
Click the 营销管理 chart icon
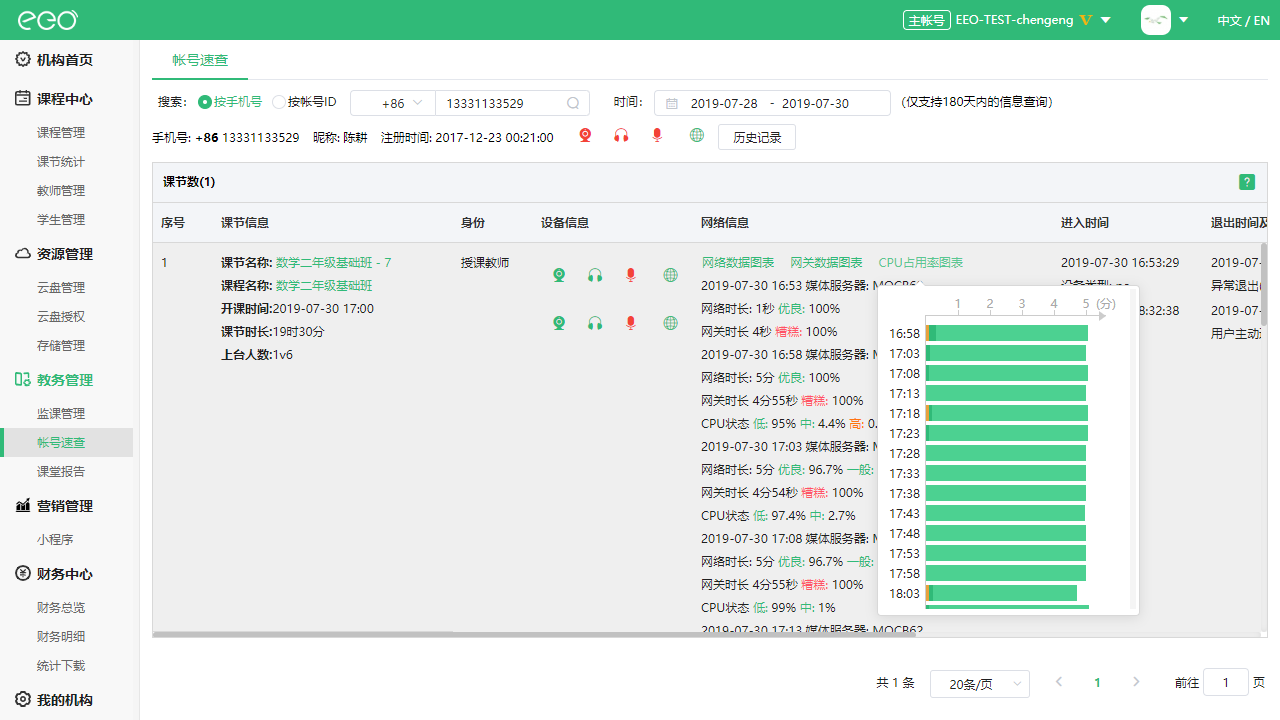point(23,506)
